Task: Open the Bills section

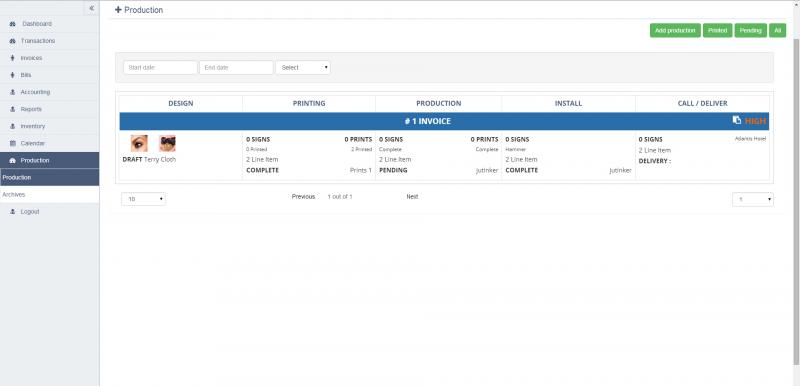Action: [49, 75]
